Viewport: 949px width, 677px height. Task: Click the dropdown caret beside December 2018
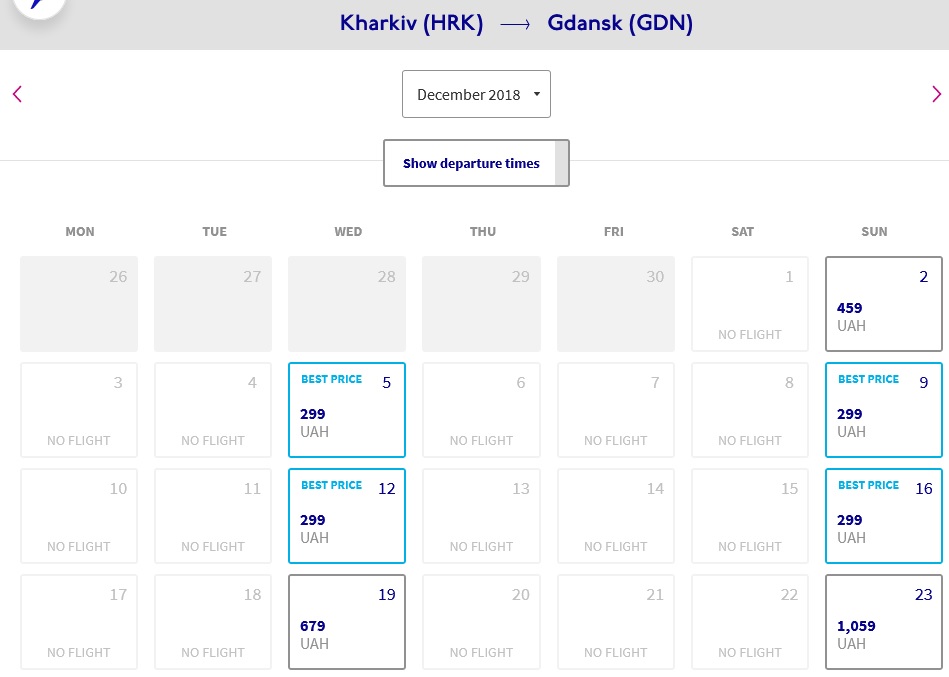click(536, 94)
